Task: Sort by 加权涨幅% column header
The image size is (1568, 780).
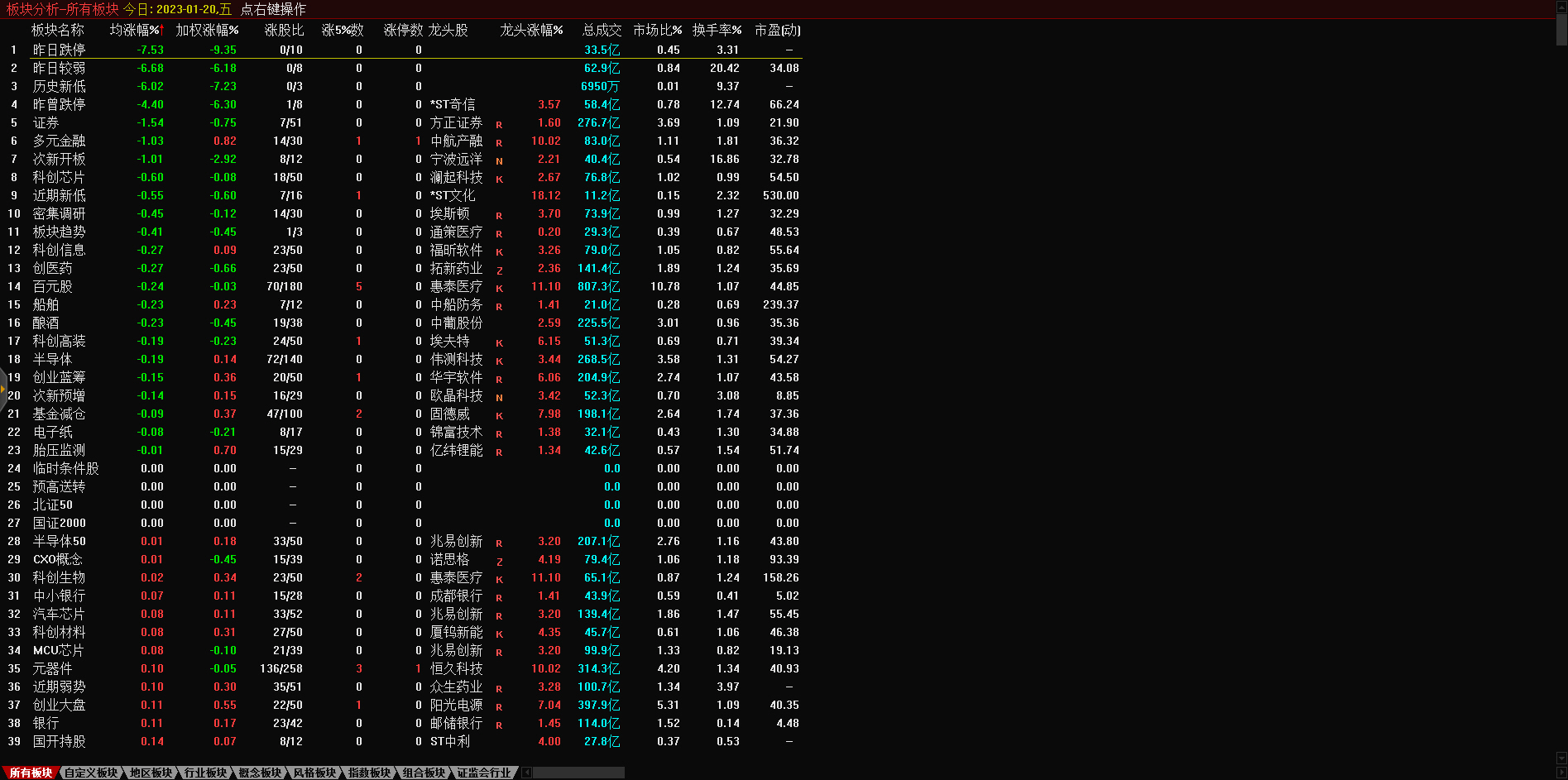Action: tap(207, 30)
